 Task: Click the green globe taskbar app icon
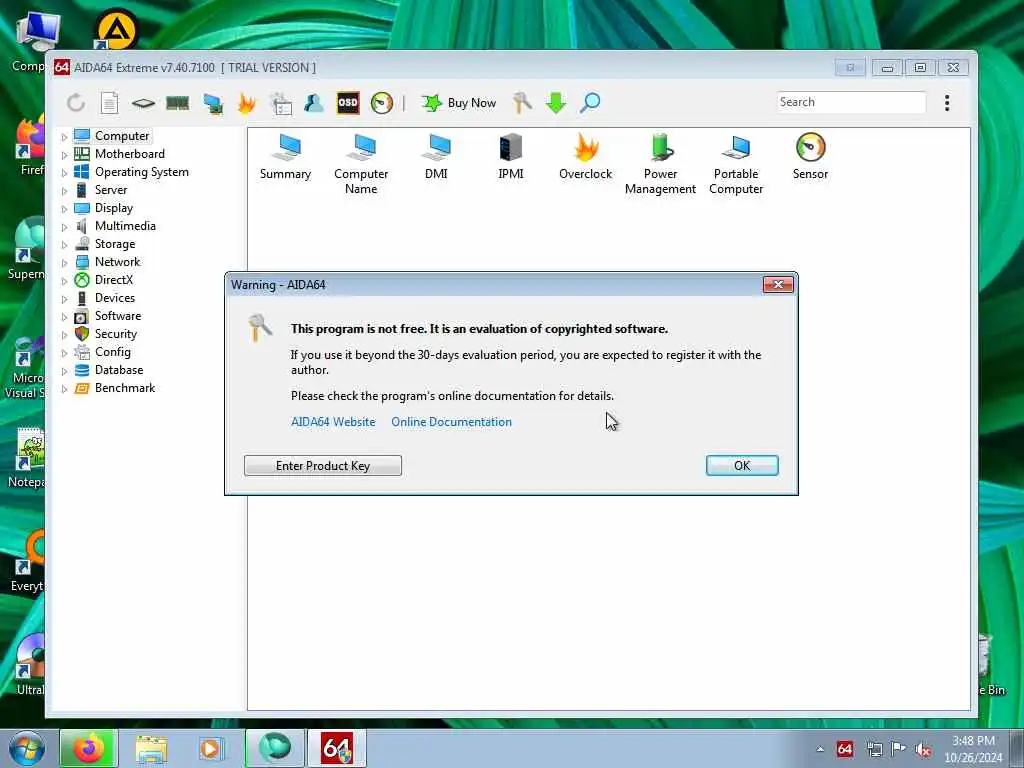[x=275, y=748]
